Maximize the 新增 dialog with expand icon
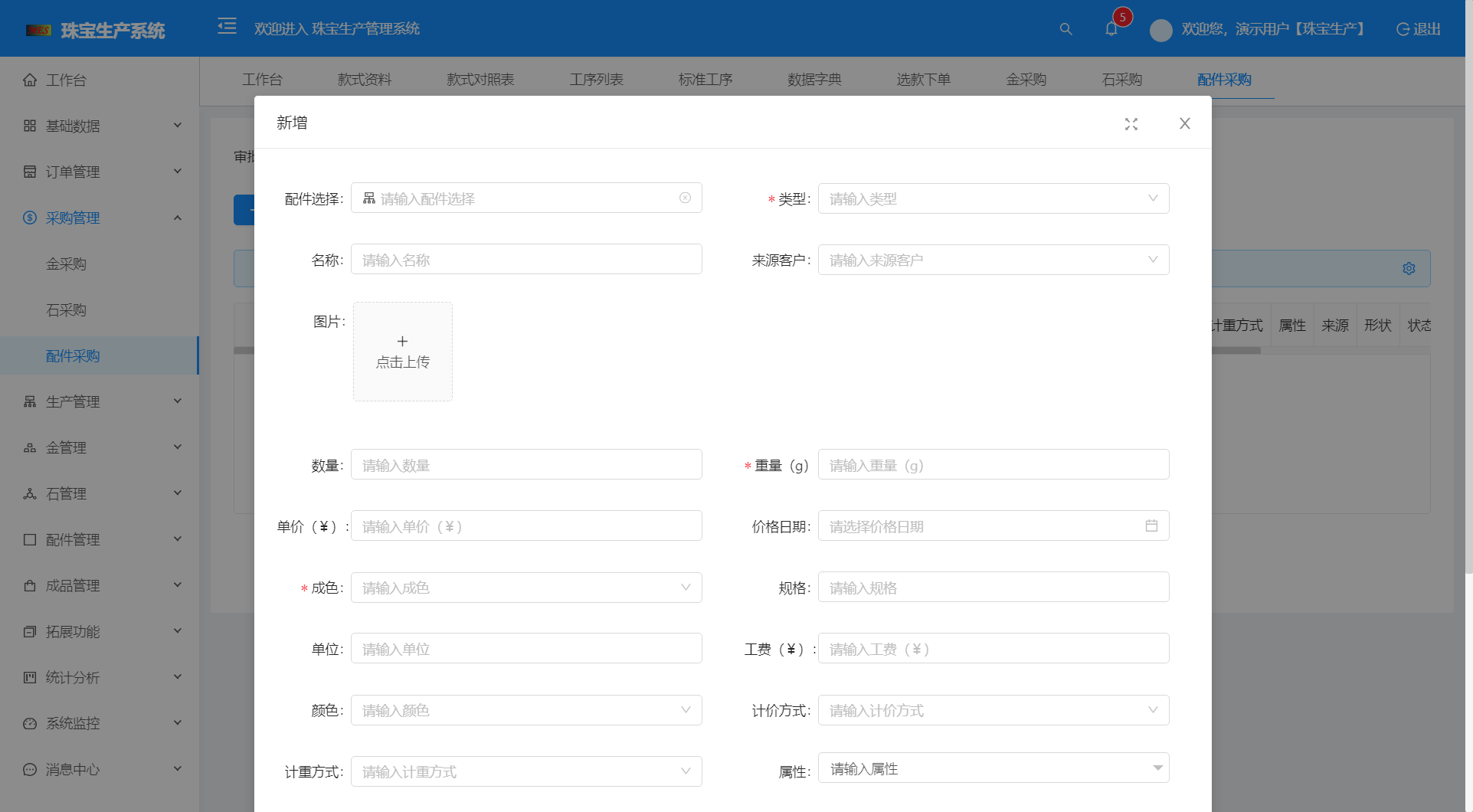This screenshot has height=812, width=1473. point(1131,123)
